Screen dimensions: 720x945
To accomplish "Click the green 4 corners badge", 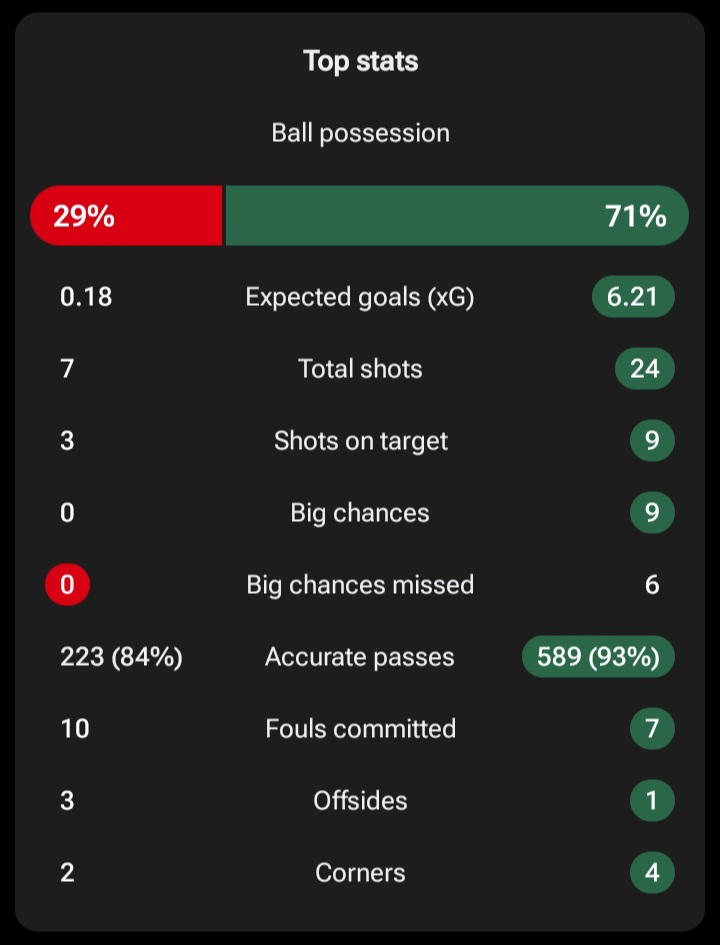I will pos(652,873).
